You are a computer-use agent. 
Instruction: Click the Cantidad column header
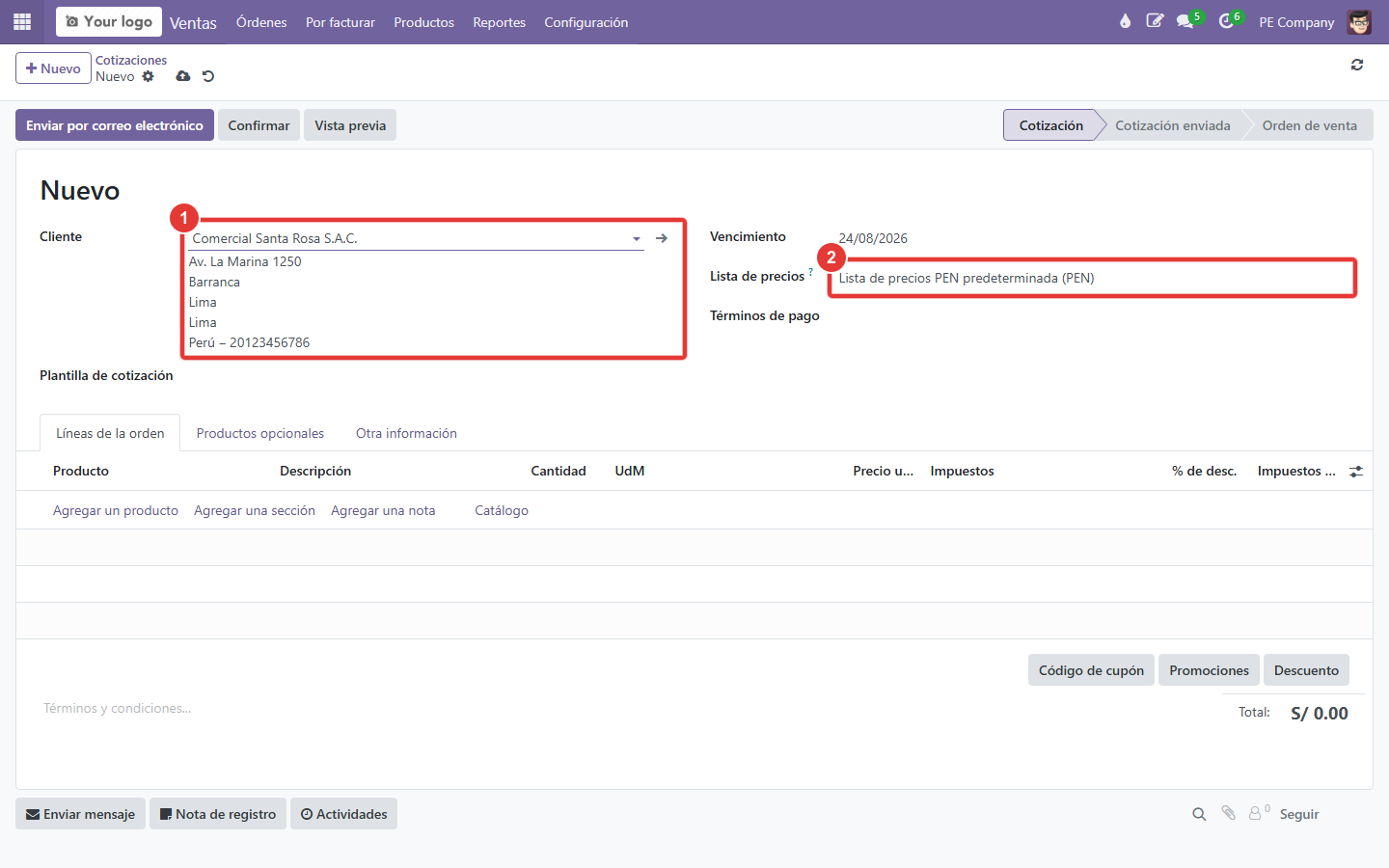coord(558,471)
